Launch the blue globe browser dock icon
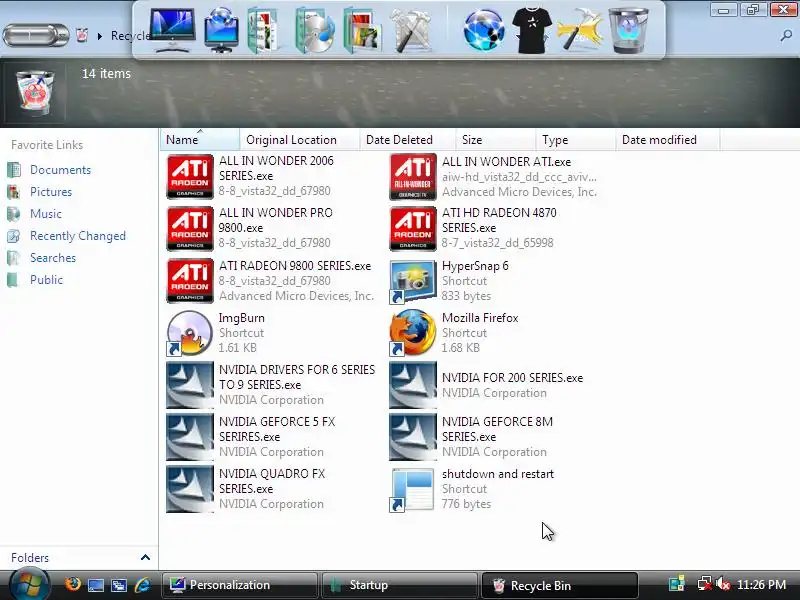The width and height of the screenshot is (800, 600). 484,31
